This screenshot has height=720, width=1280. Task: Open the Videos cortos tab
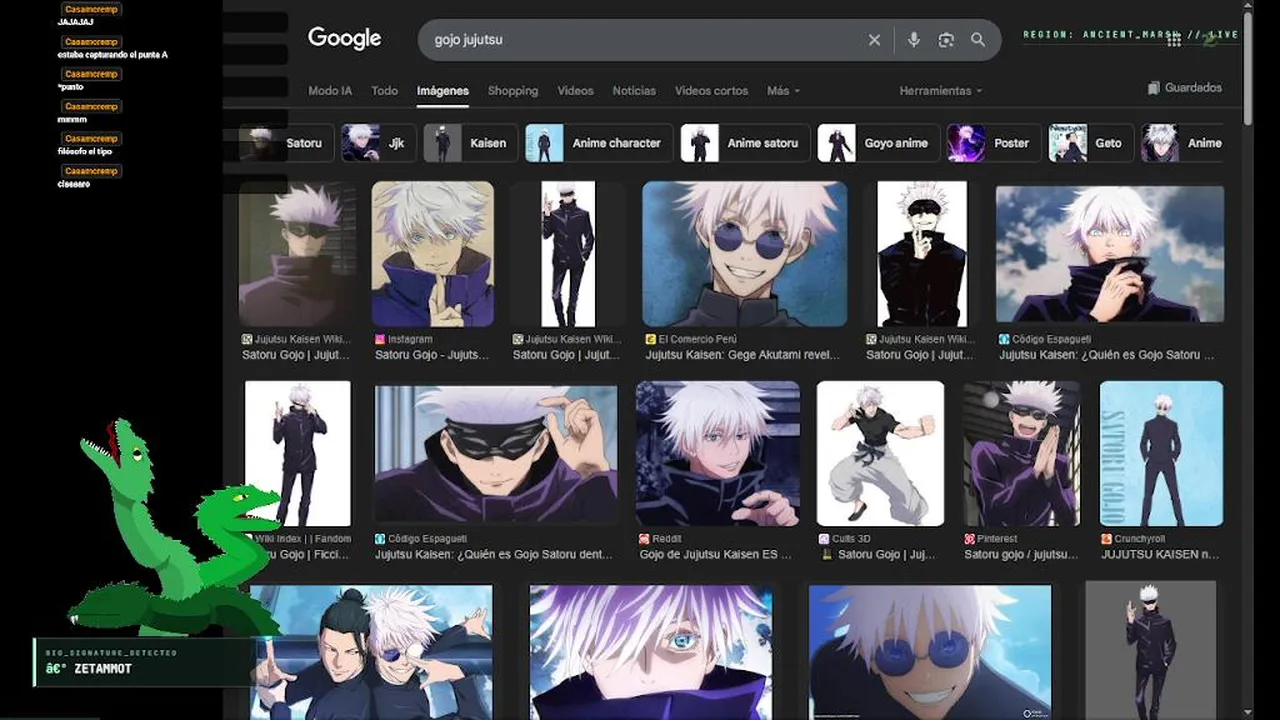(711, 91)
